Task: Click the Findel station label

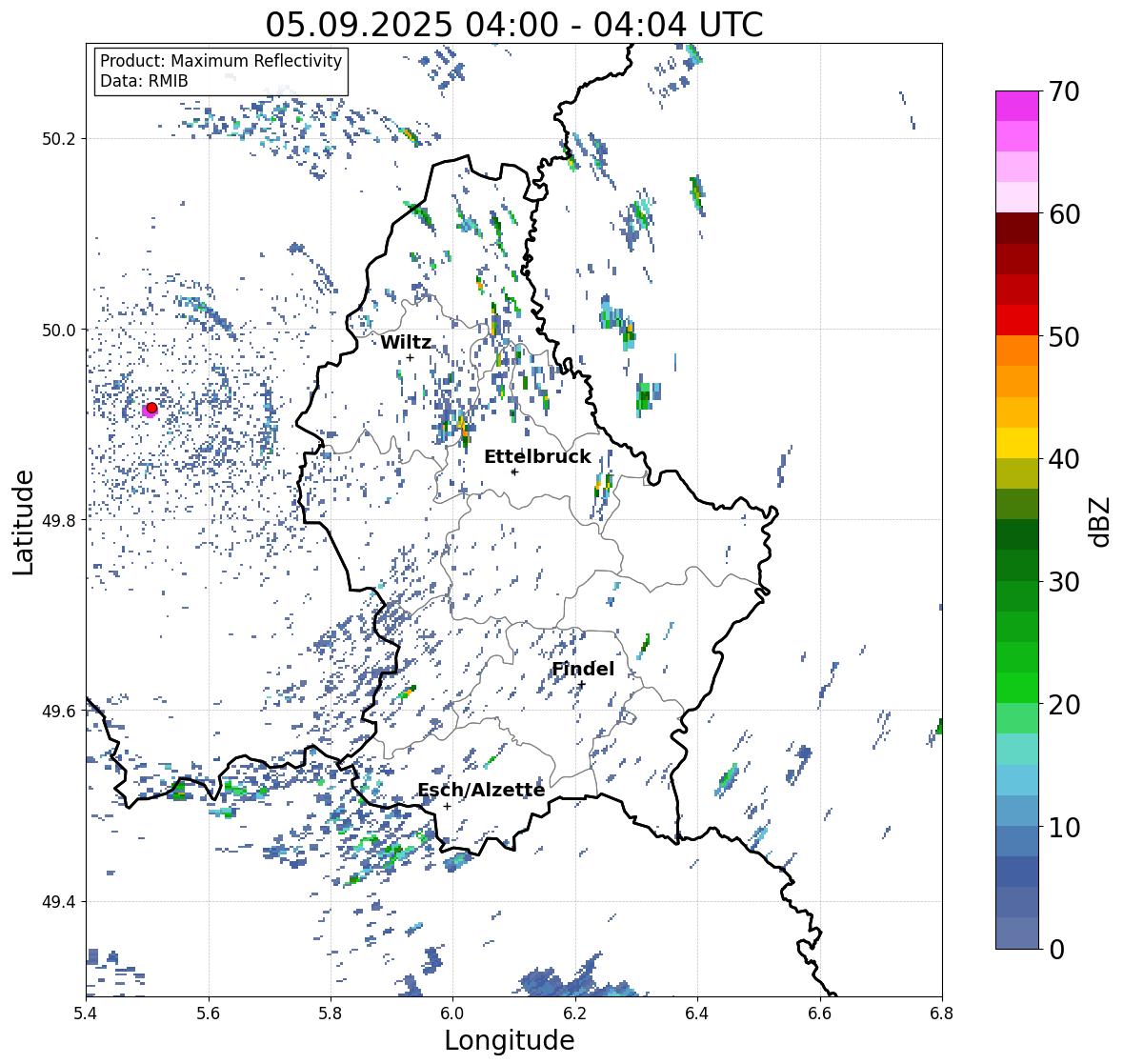Action: (582, 669)
